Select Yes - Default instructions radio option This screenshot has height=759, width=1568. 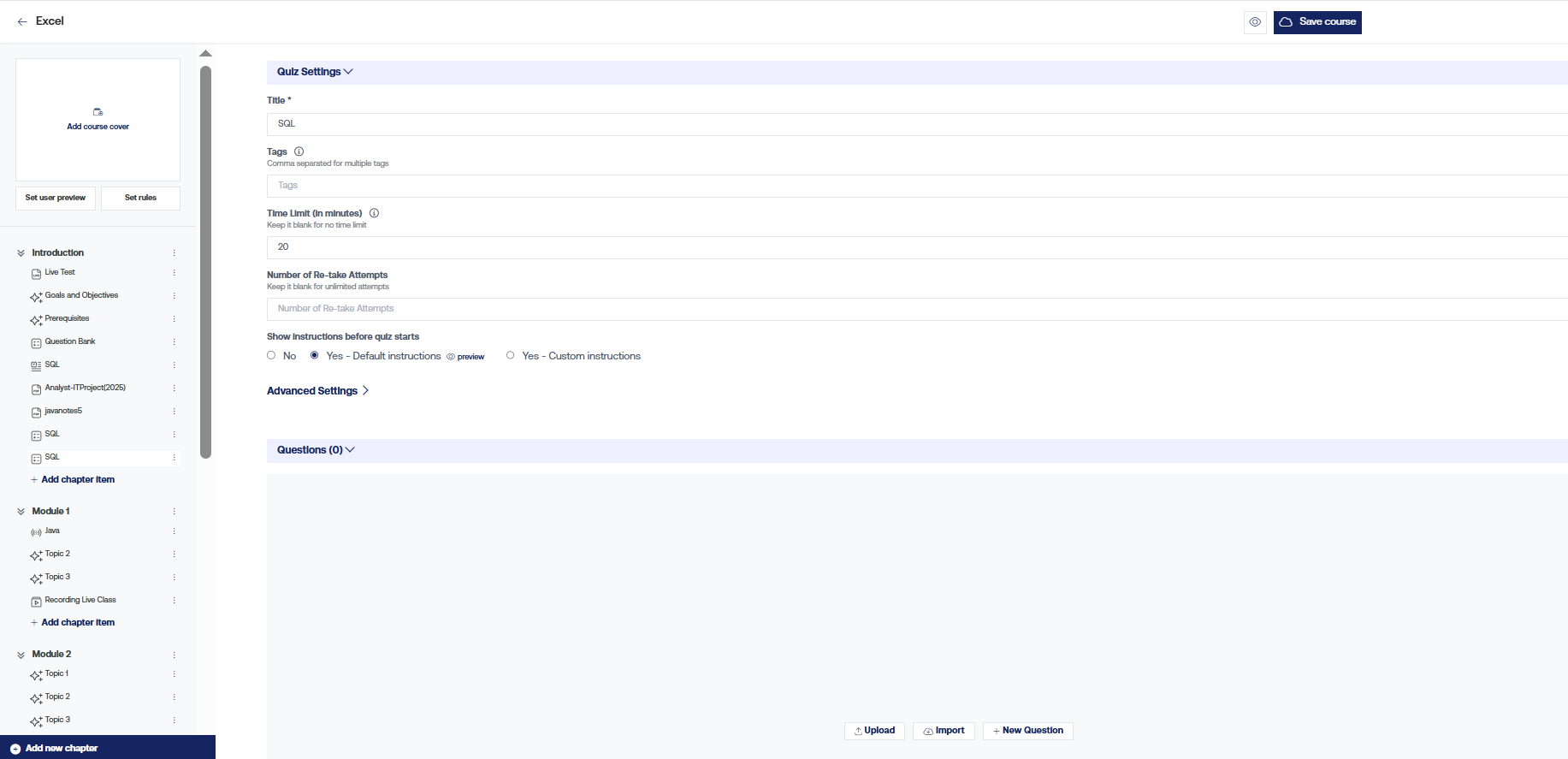tap(315, 355)
